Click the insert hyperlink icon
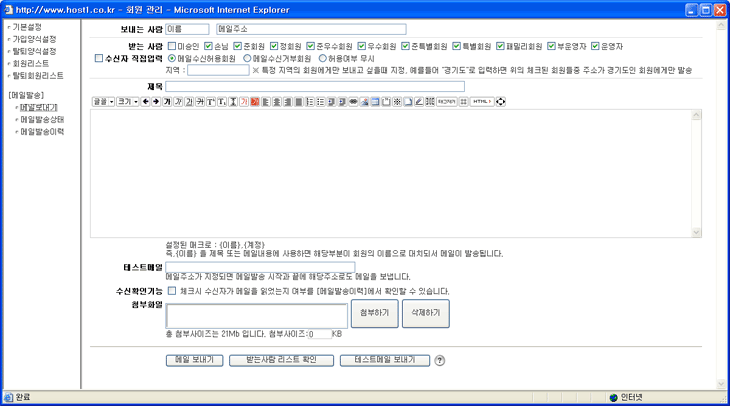Image resolution: width=730 pixels, height=406 pixels. [x=353, y=101]
